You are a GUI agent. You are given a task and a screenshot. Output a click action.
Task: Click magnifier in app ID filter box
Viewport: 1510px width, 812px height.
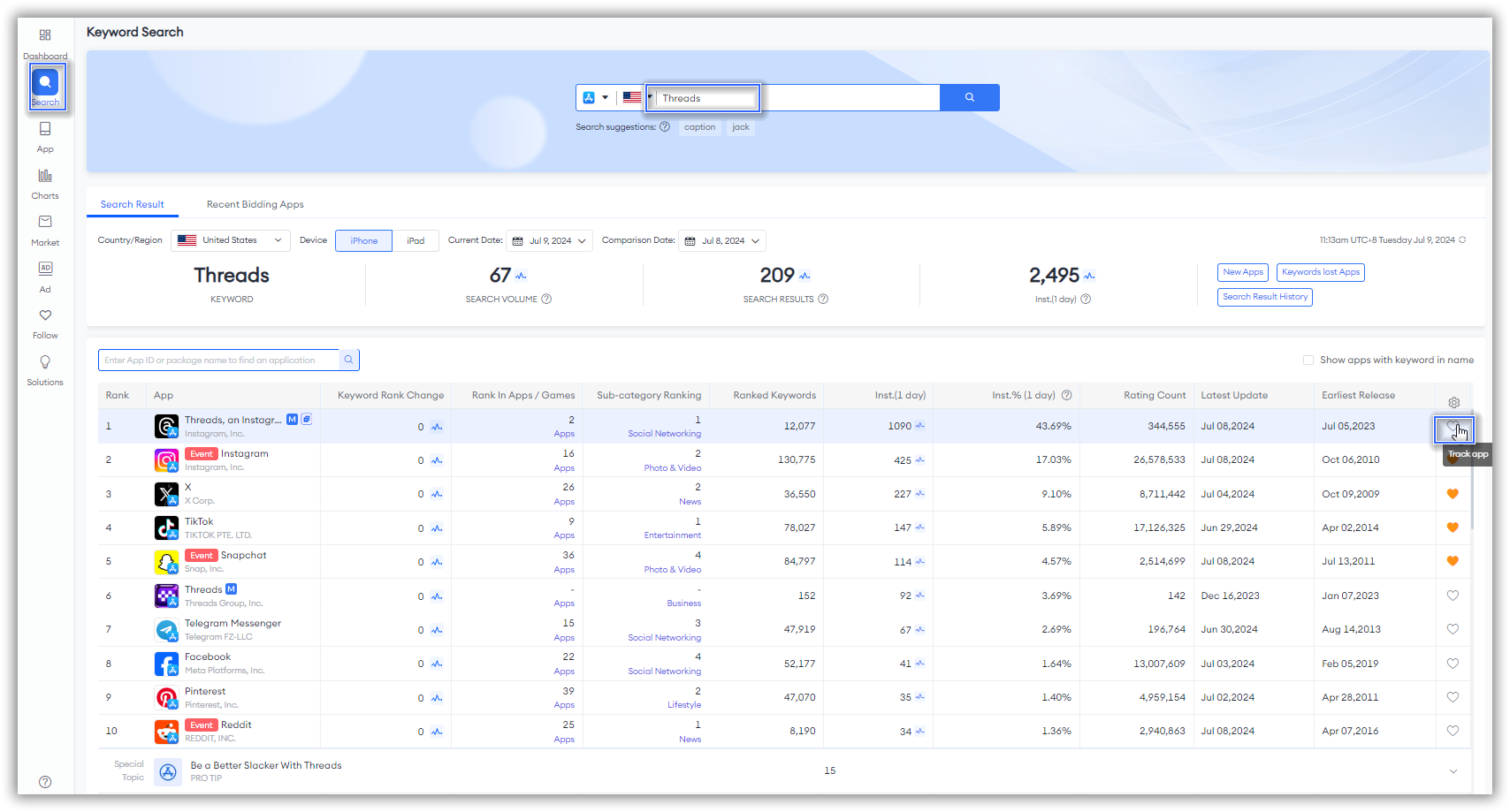349,360
